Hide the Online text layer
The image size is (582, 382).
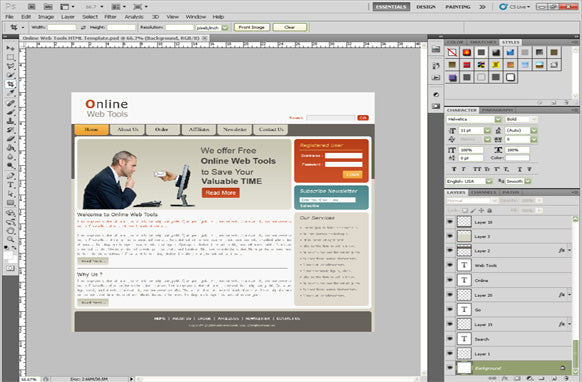(x=450, y=280)
